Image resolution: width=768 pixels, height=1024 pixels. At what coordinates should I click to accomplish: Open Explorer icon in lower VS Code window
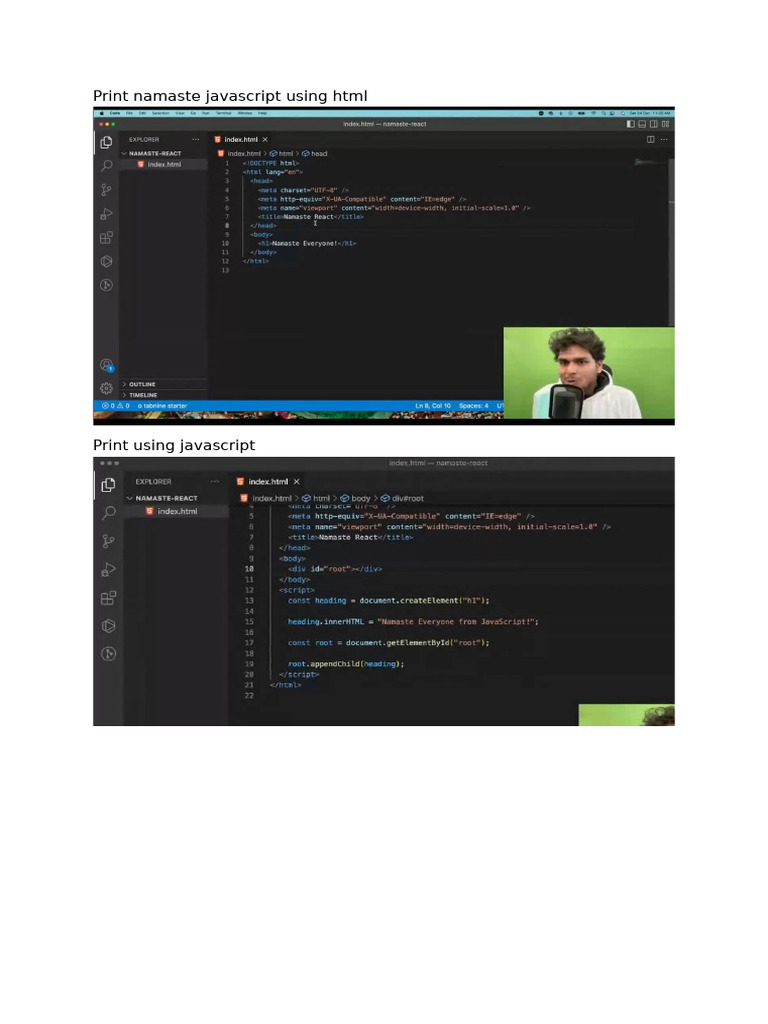(108, 485)
